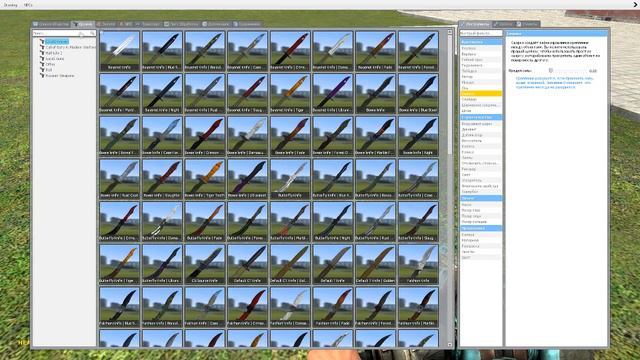
Task: Collapse the first blue tool category header
Action: [481, 42]
